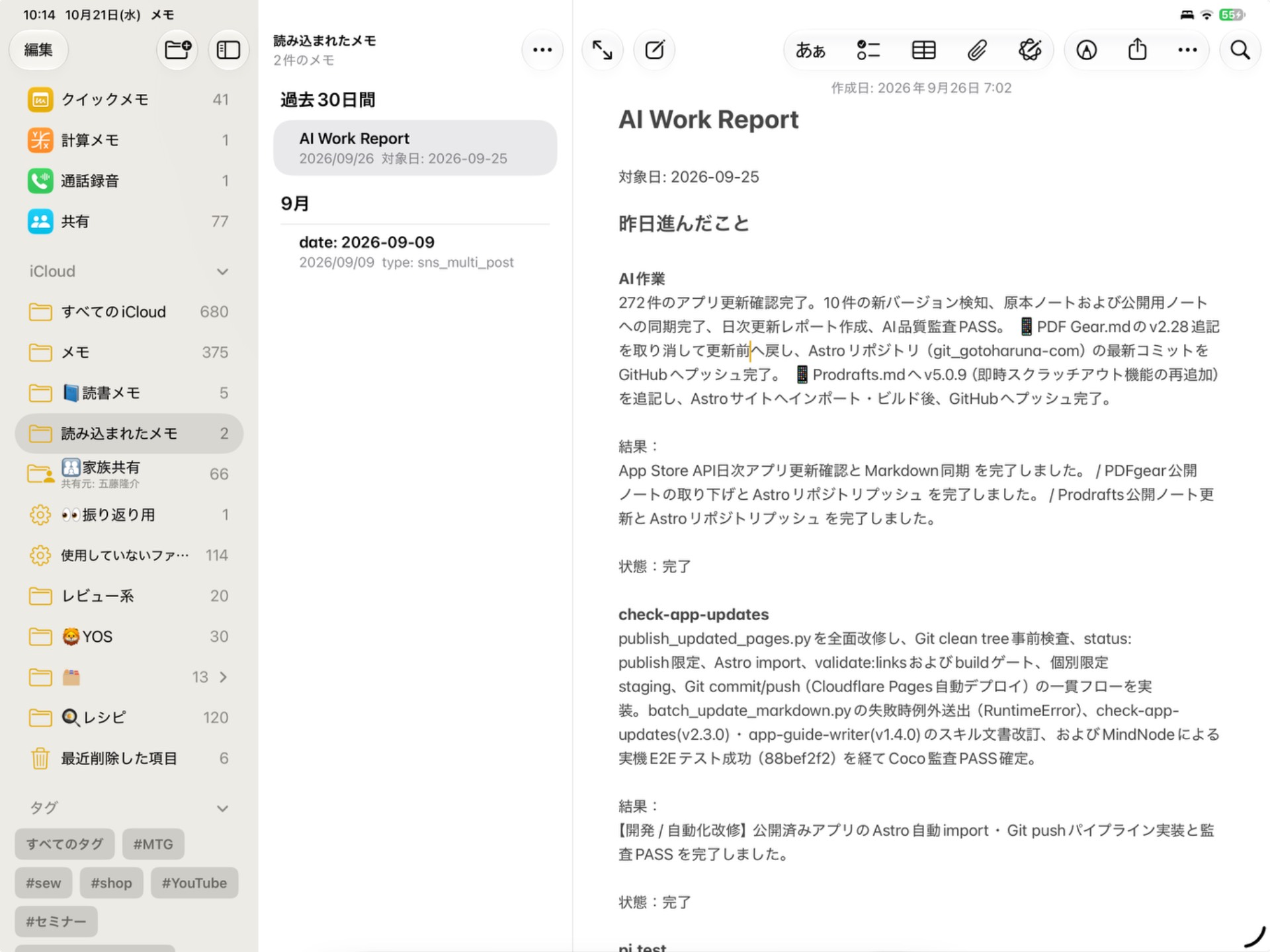
Task: Open the 家族共有 shared folder
Action: [x=129, y=474]
